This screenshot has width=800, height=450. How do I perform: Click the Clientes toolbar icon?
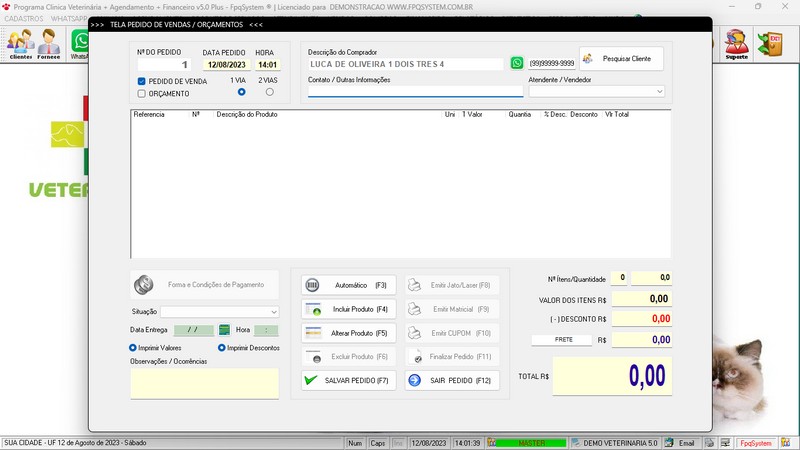coord(20,44)
